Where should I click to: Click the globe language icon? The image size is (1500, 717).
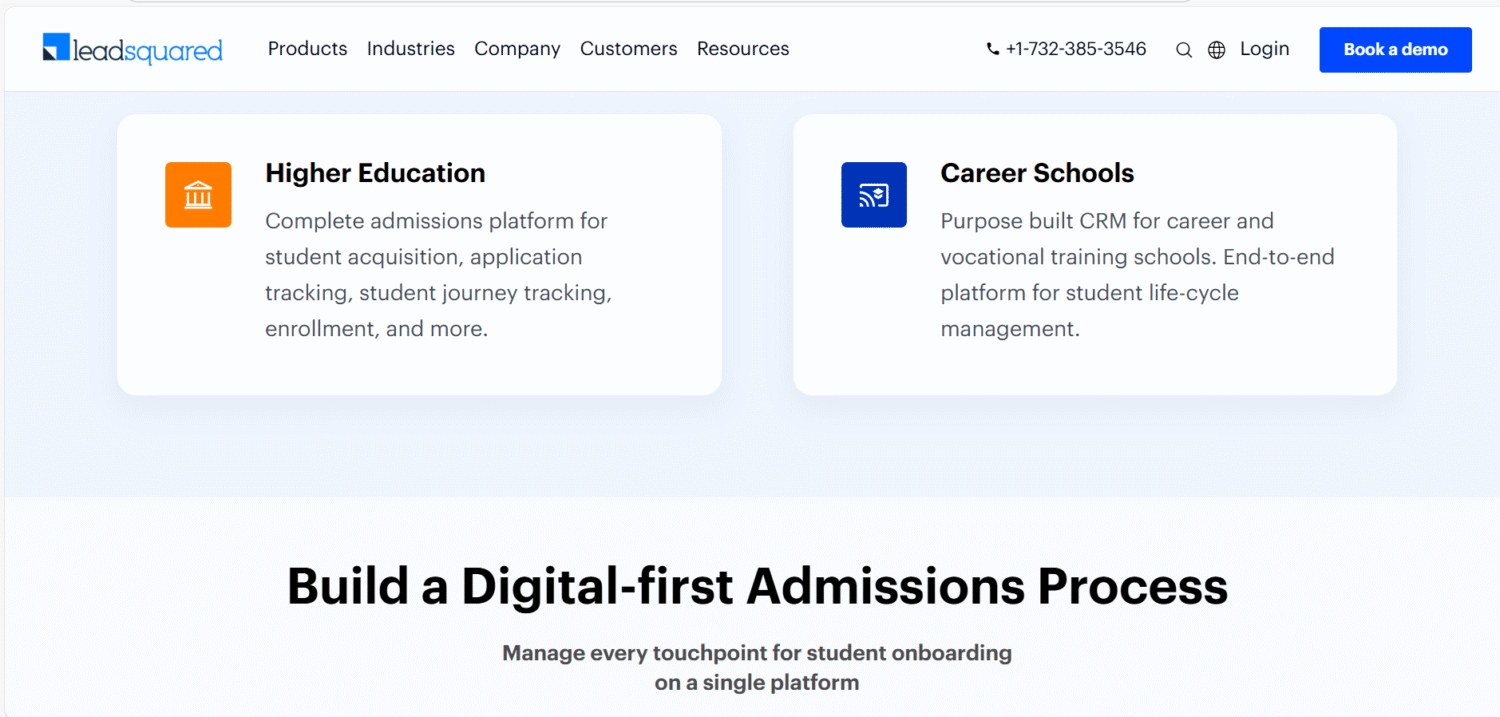click(x=1216, y=50)
